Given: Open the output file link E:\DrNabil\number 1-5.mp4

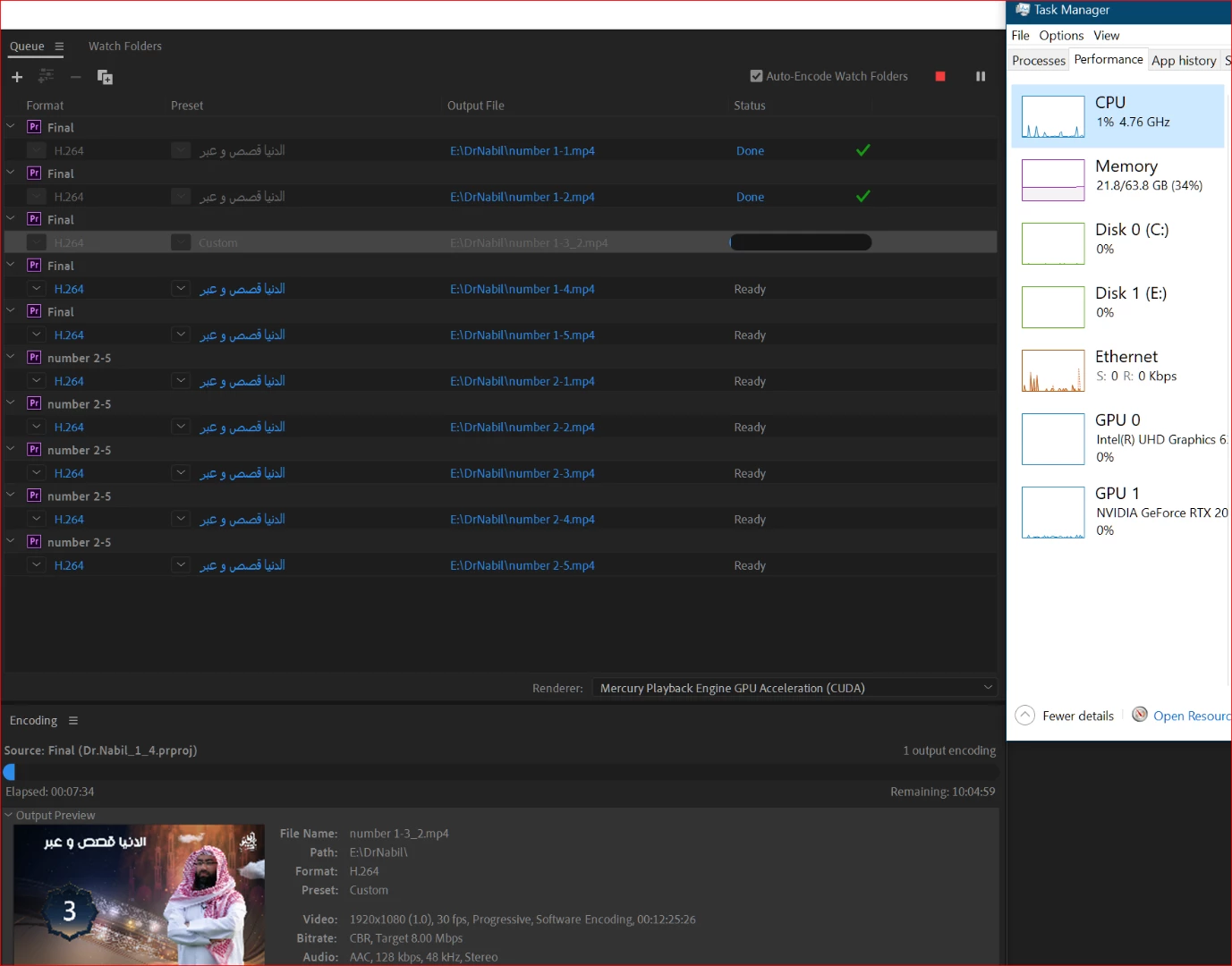Looking at the screenshot, I should pyautogui.click(x=523, y=335).
